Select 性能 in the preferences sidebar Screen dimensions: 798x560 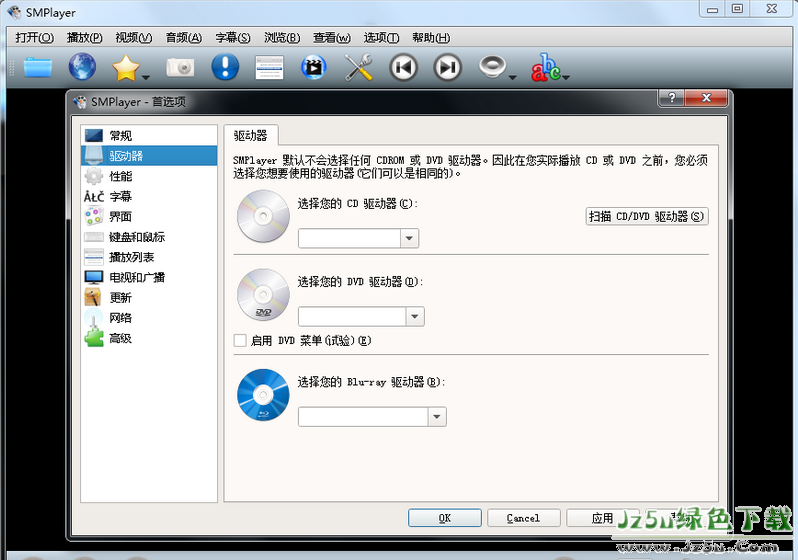point(149,176)
